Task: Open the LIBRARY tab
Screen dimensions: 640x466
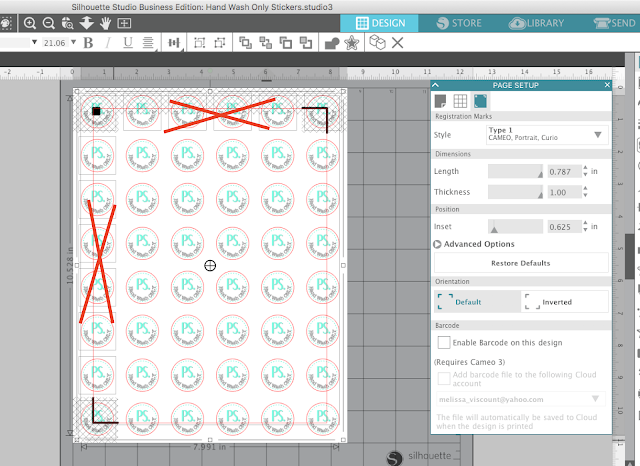Action: [536, 23]
